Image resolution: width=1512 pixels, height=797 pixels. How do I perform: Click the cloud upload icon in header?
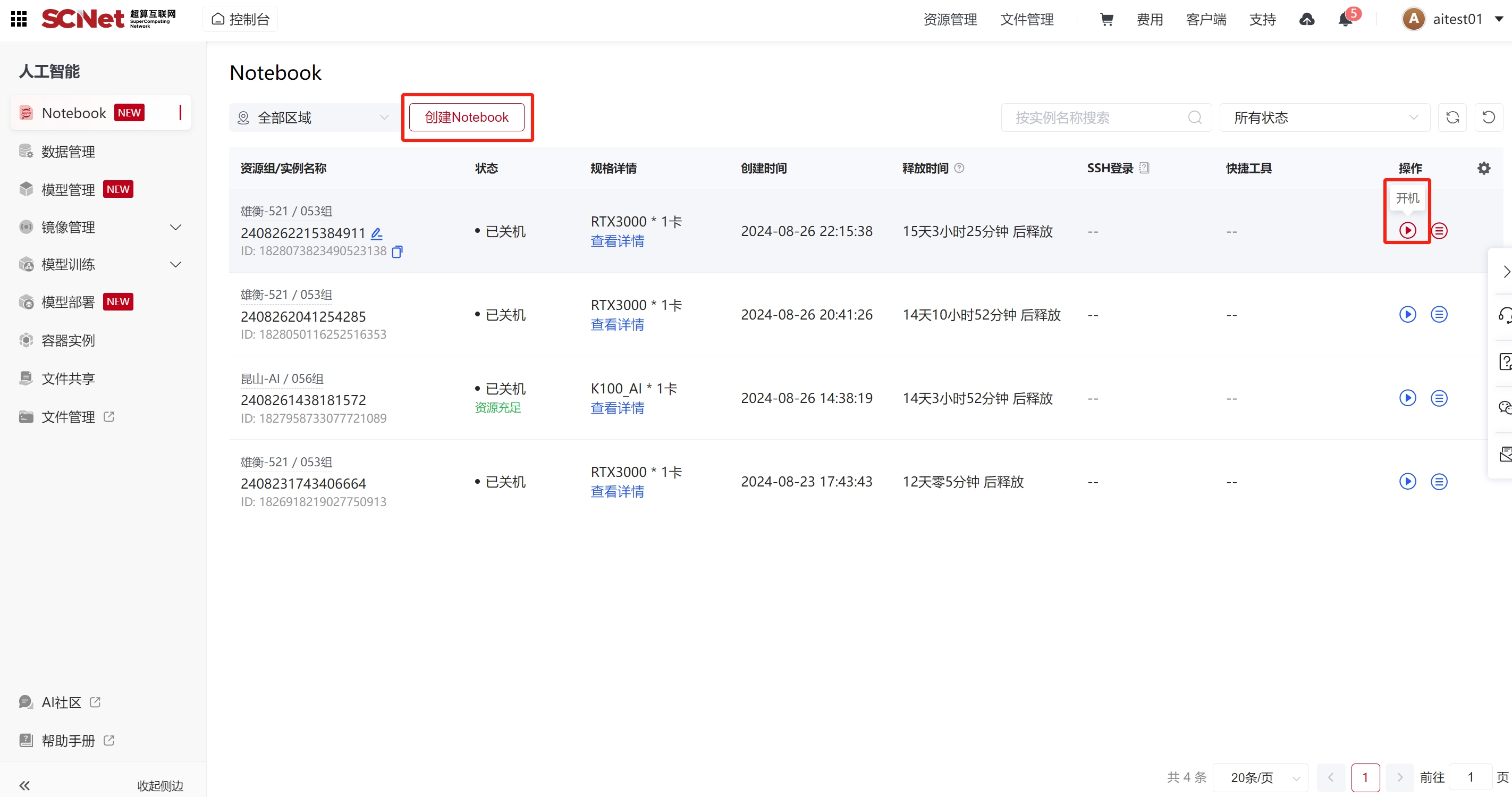(x=1306, y=19)
